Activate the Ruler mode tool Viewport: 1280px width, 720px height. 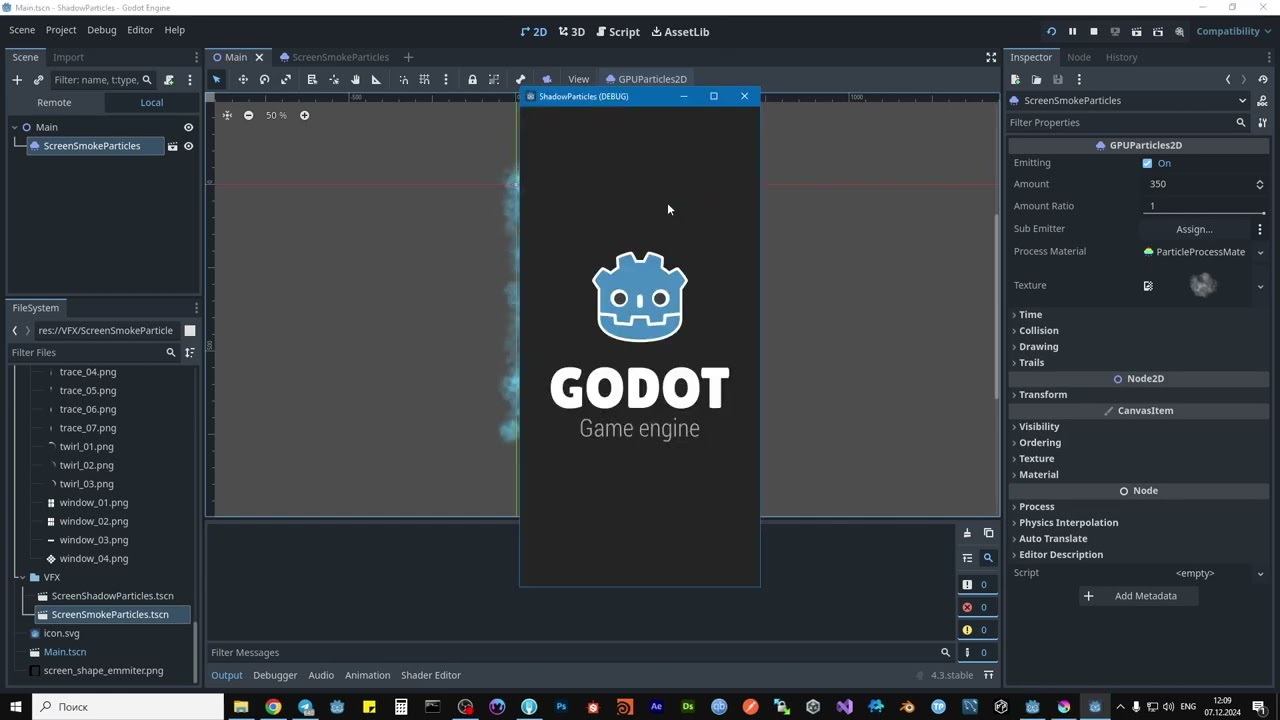[376, 79]
